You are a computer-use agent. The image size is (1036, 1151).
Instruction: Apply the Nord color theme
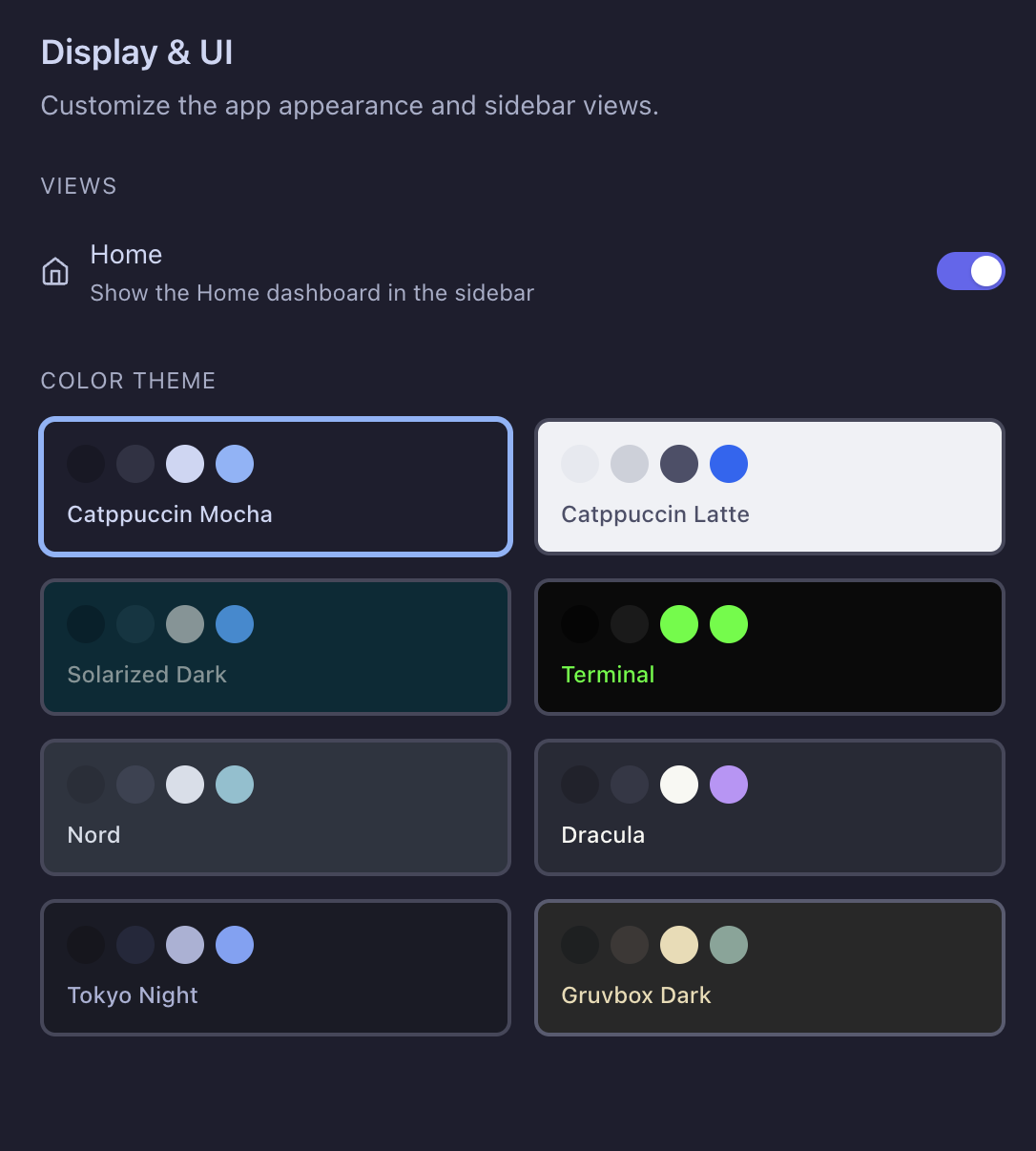[275, 807]
